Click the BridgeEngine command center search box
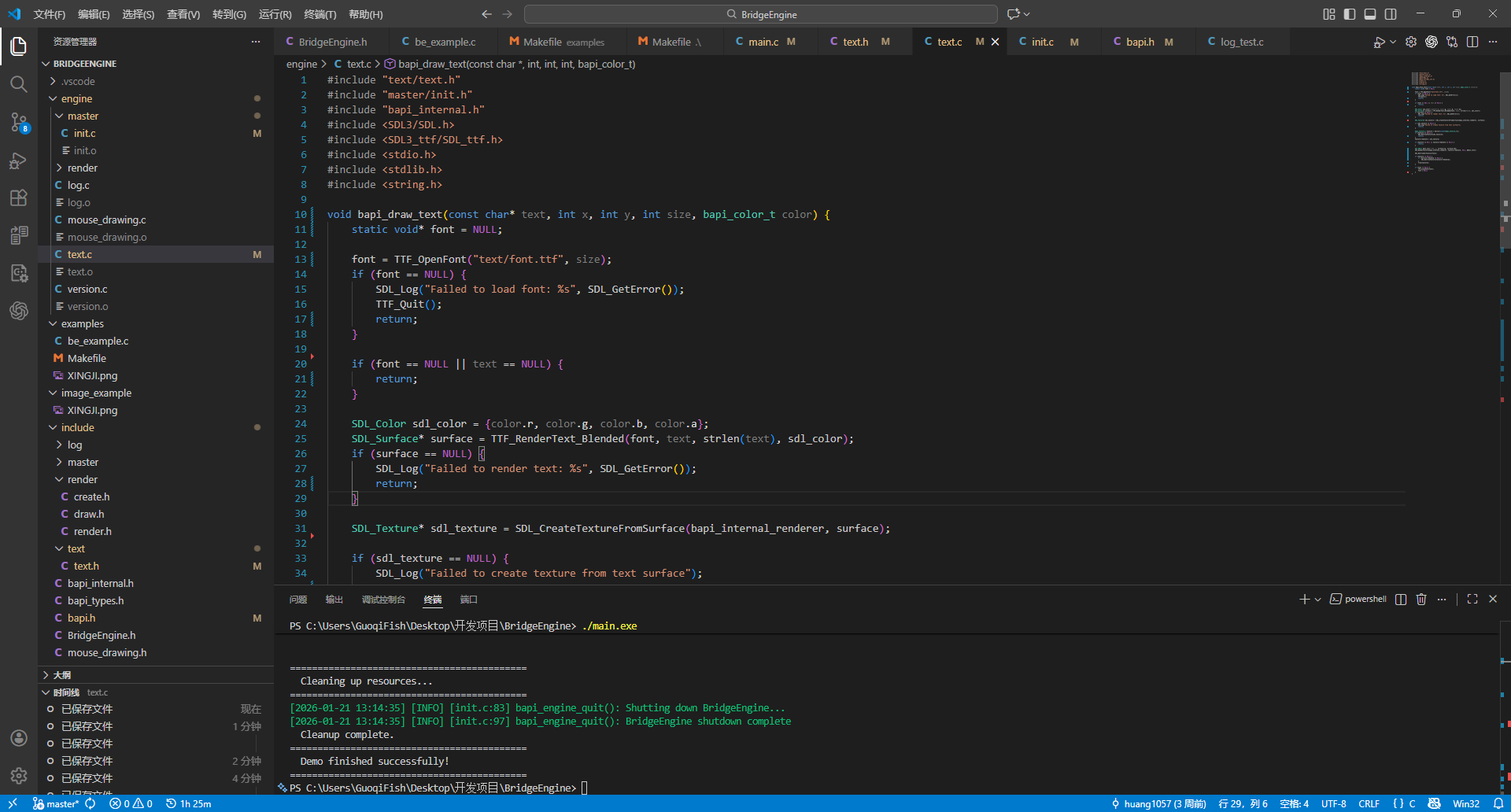The width and height of the screenshot is (1511, 812). click(x=760, y=14)
